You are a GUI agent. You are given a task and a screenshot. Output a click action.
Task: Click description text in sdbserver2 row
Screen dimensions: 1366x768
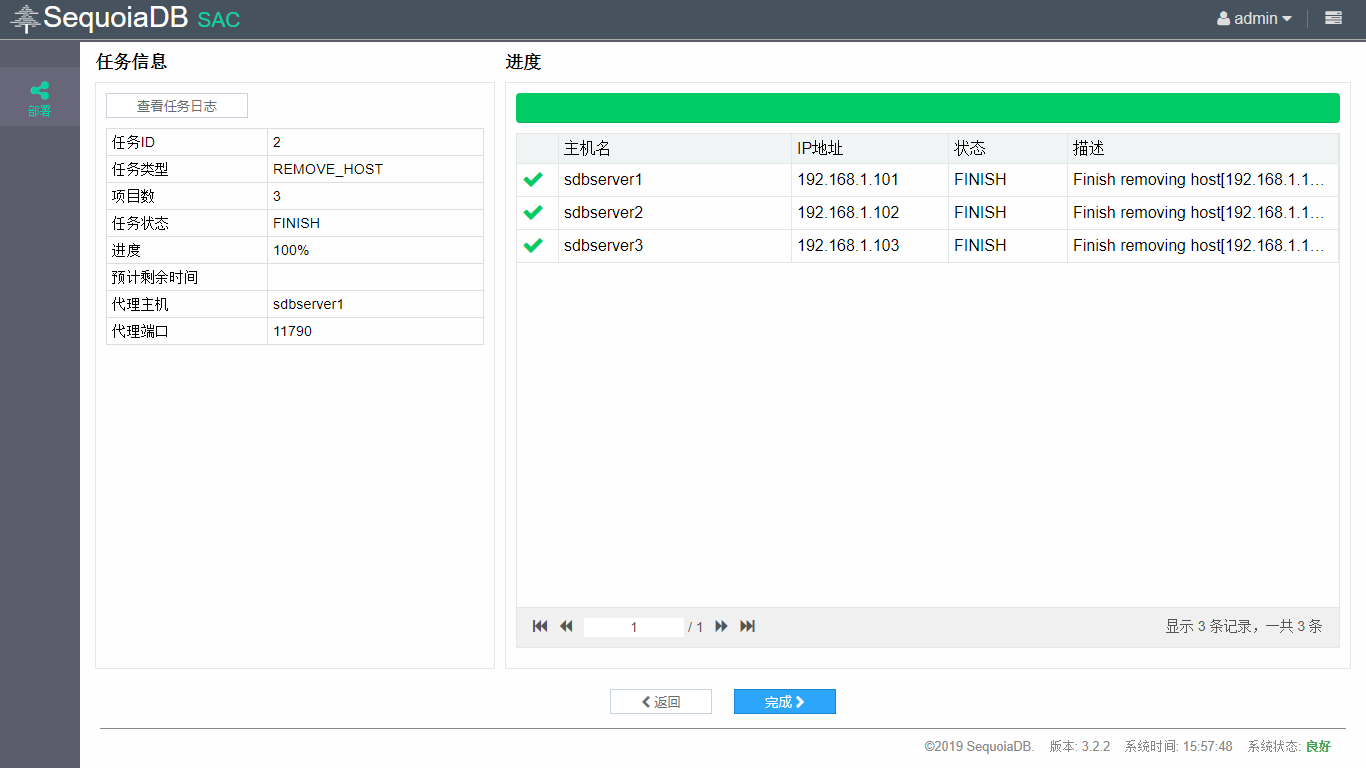(1199, 213)
